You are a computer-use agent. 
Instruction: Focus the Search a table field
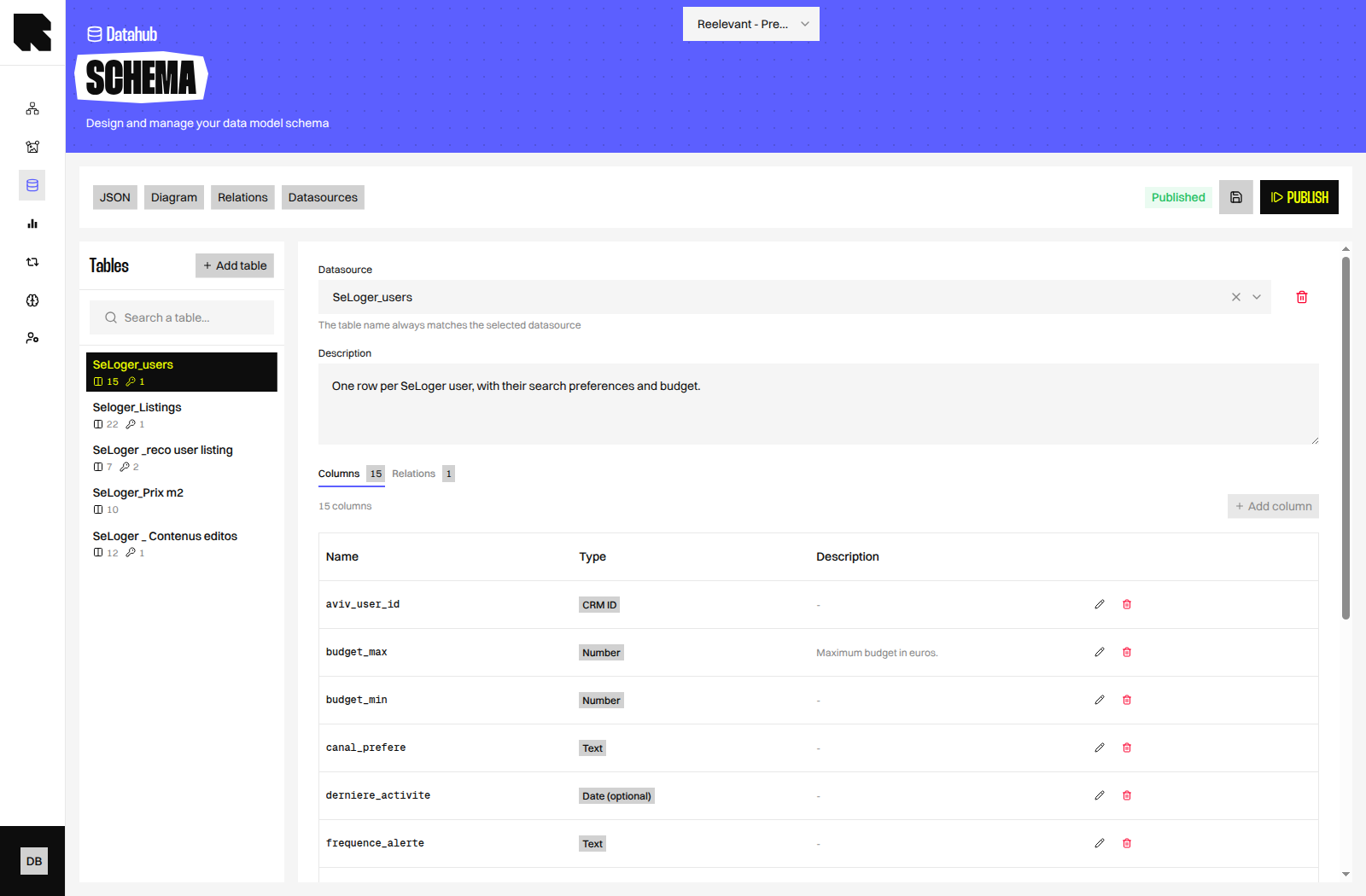[x=182, y=317]
